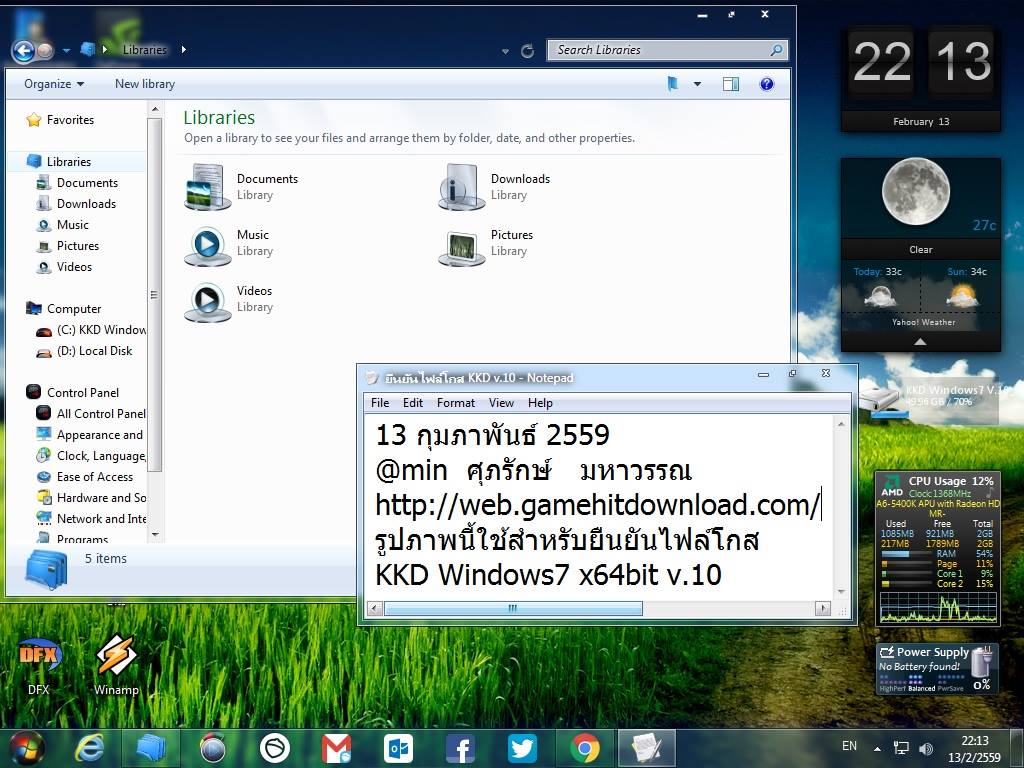Screen dimensions: 1024x768
Task: Select Network and Internet entry
Action: click(x=101, y=519)
